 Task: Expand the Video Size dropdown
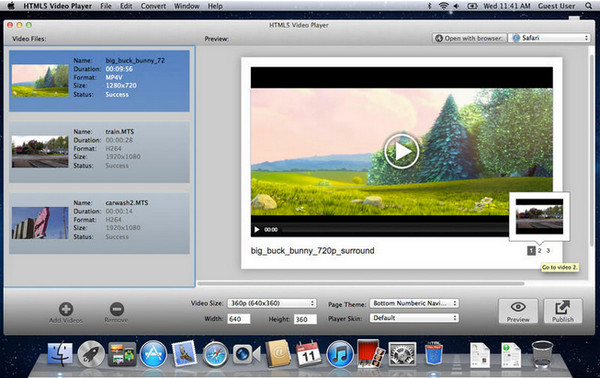point(272,303)
